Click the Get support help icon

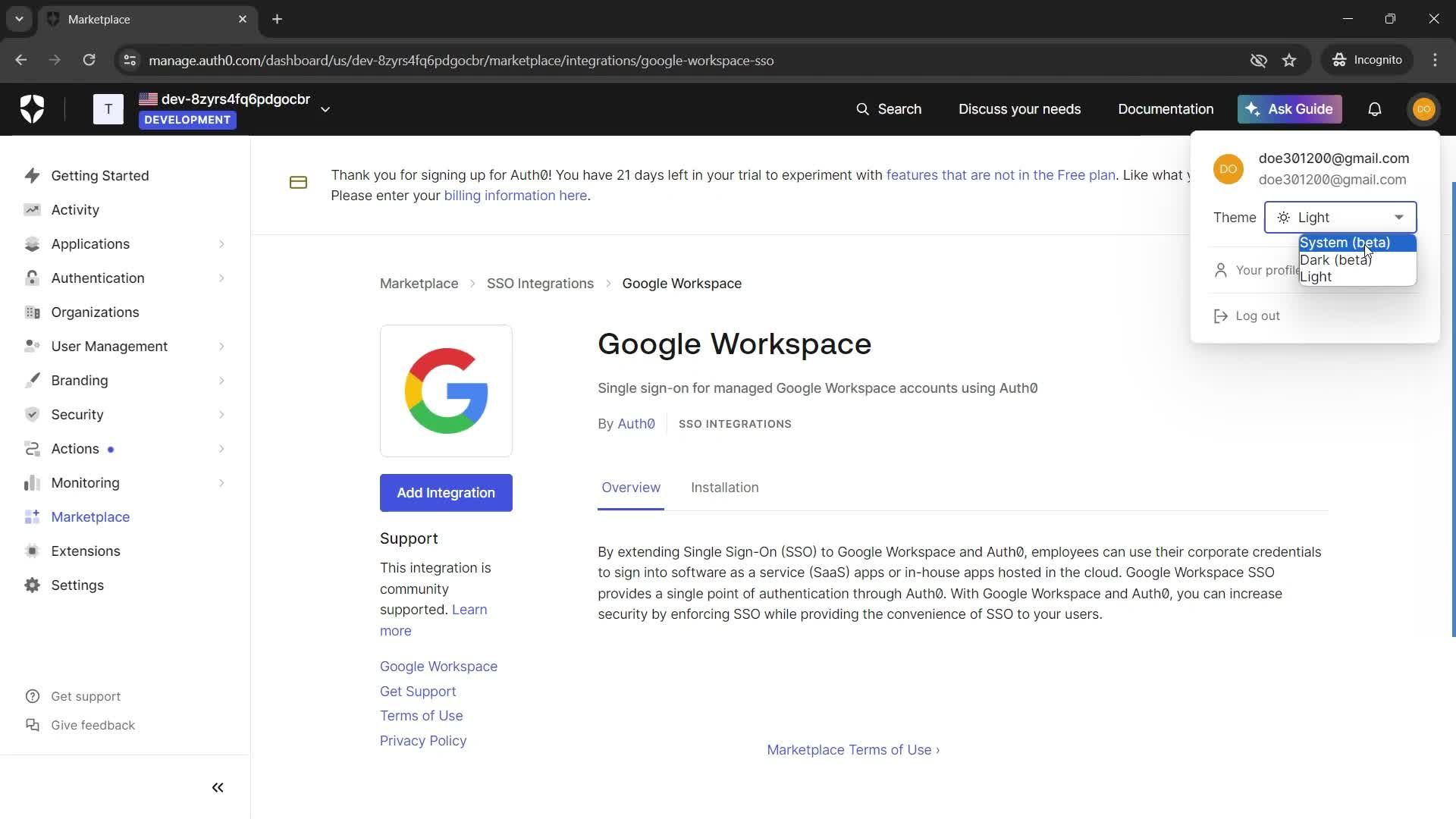coord(32,696)
